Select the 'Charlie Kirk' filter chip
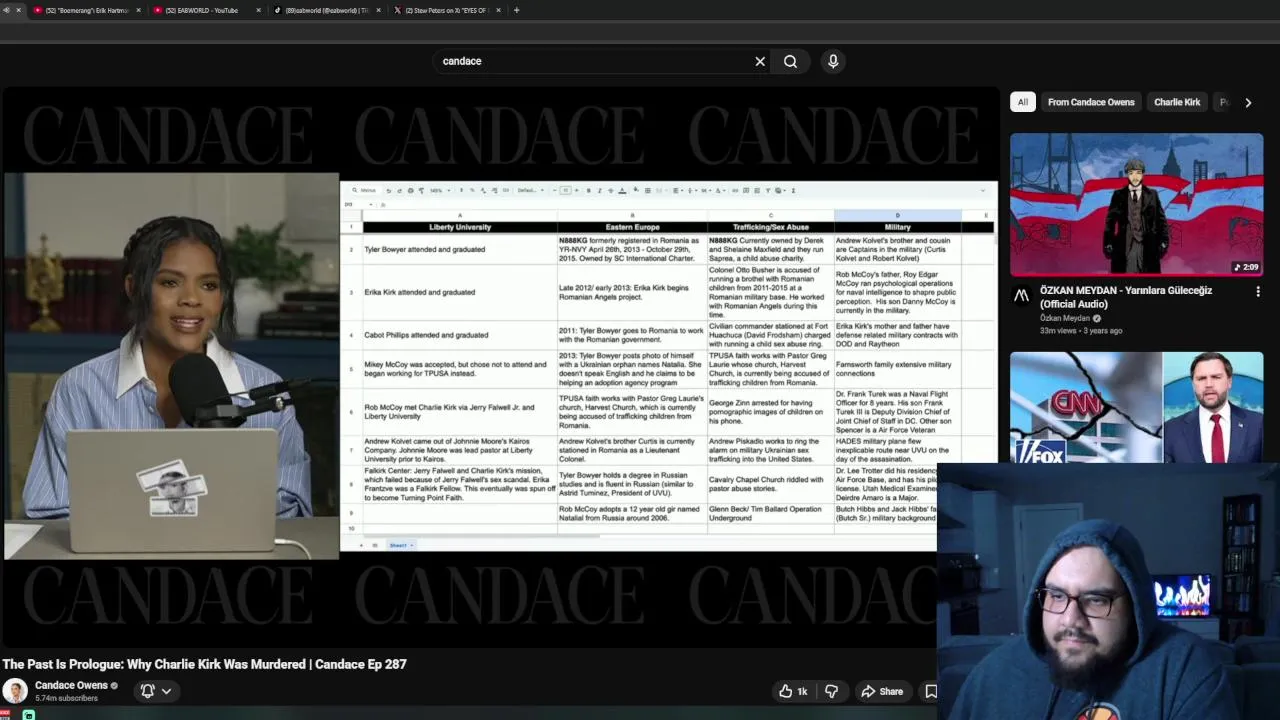Screen dimensions: 1280x720 (1177, 102)
